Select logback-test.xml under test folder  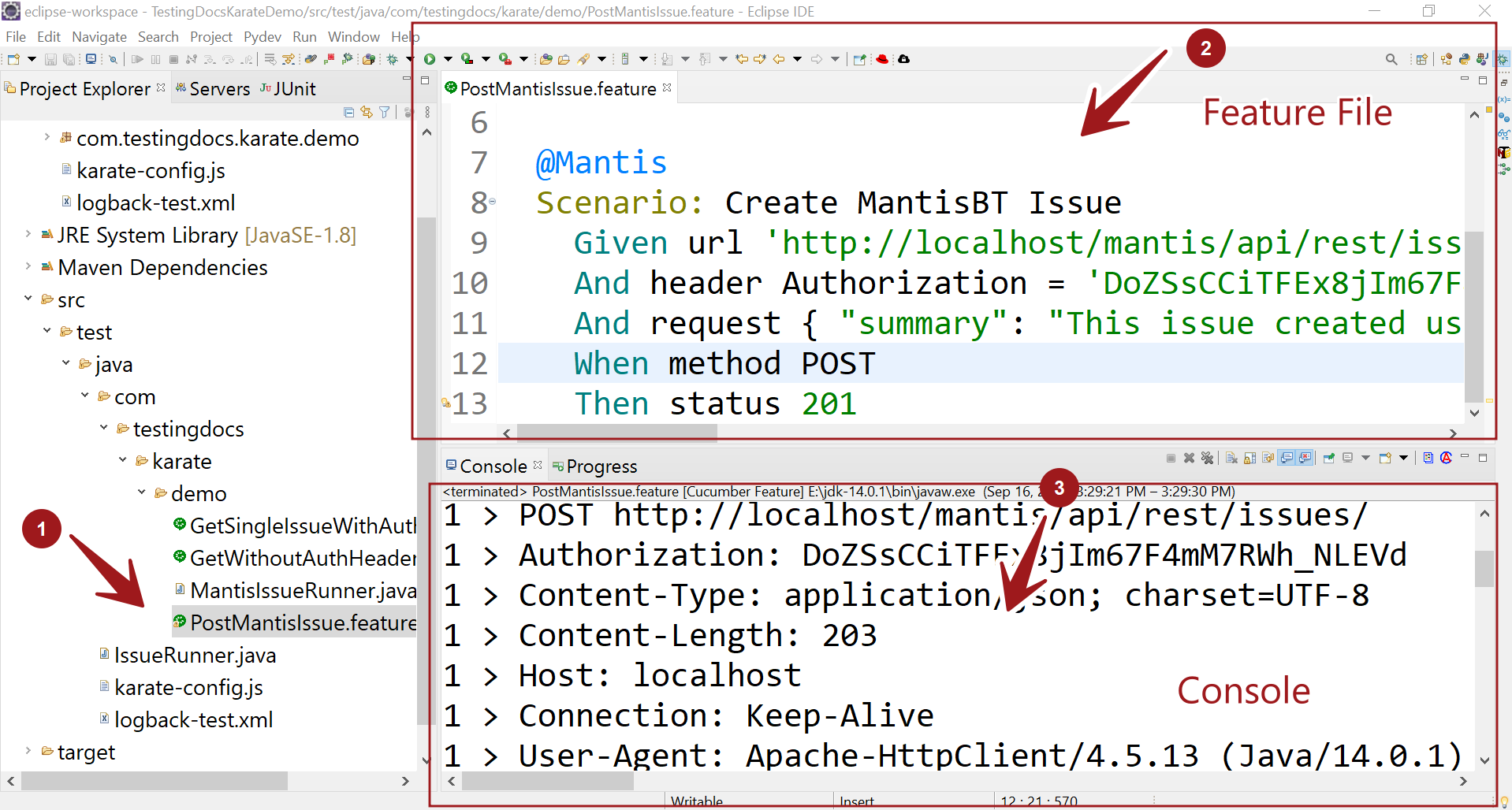[x=186, y=719]
